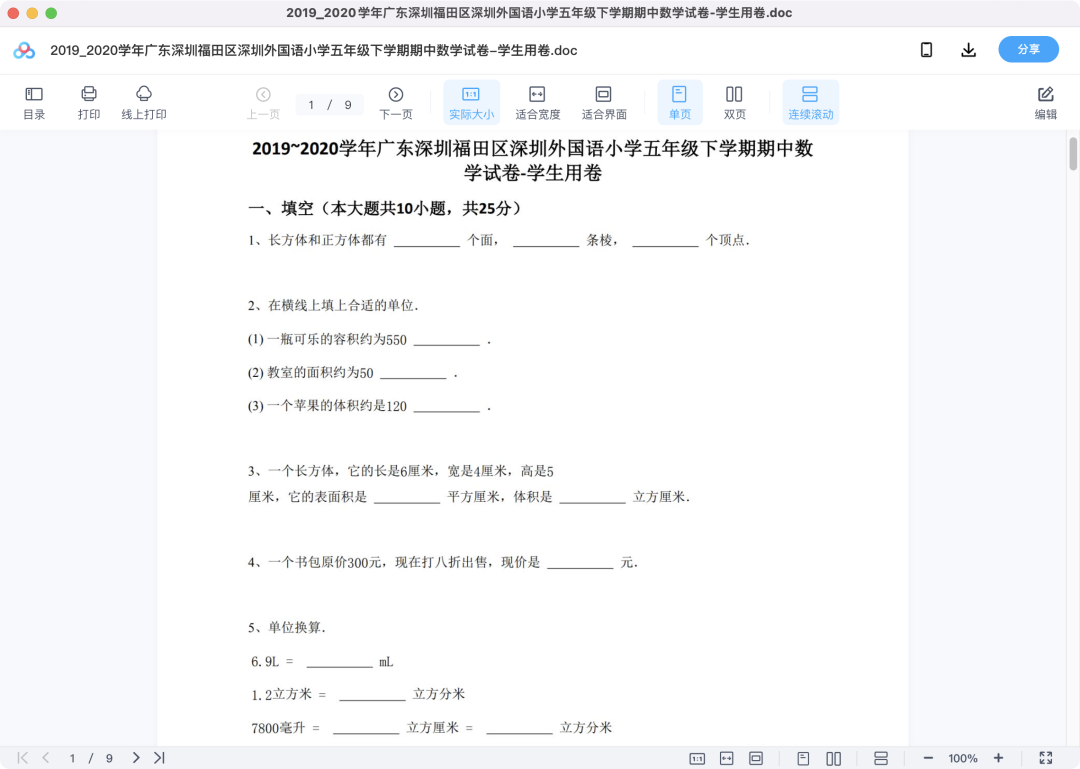Screen dimensions: 1080x769
Task: Switch to 单页 single page layout
Action: [x=680, y=103]
